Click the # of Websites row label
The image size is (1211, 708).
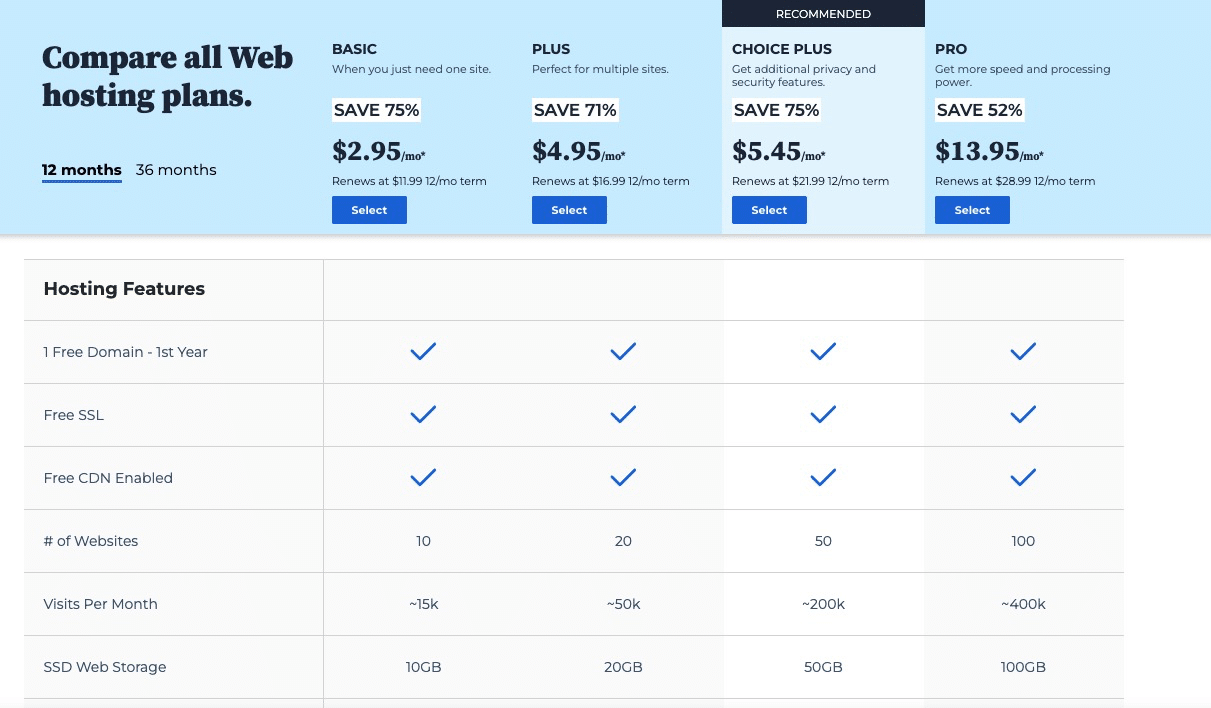pyautogui.click(x=91, y=541)
